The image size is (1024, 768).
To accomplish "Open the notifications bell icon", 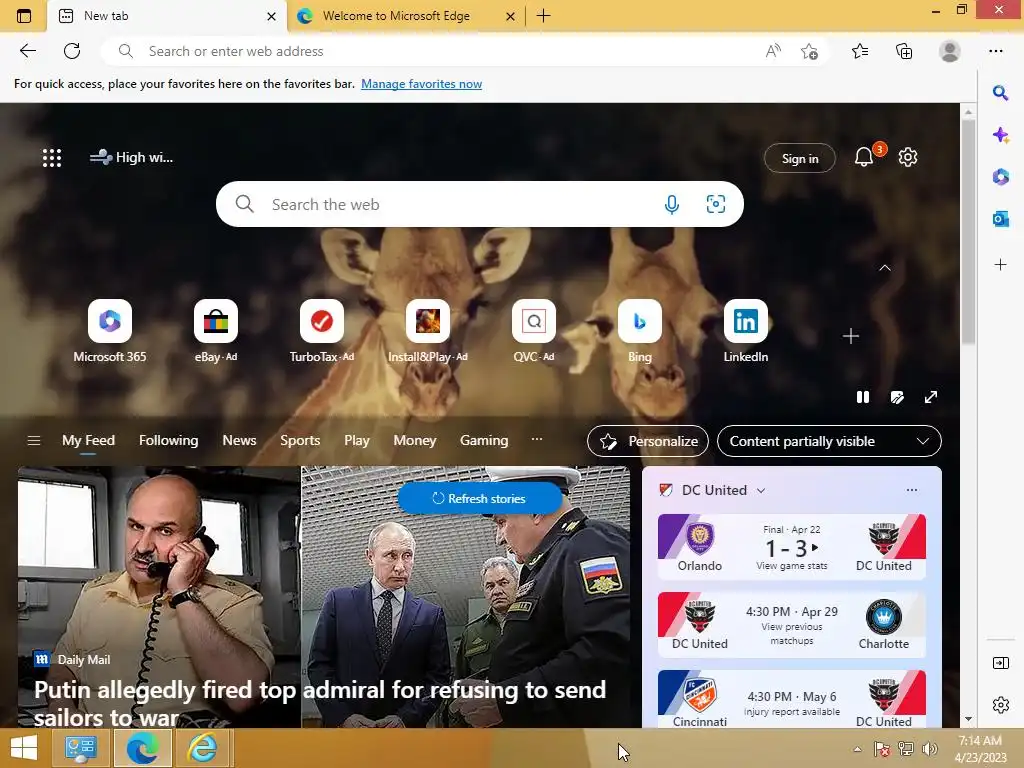I will pyautogui.click(x=863, y=157).
